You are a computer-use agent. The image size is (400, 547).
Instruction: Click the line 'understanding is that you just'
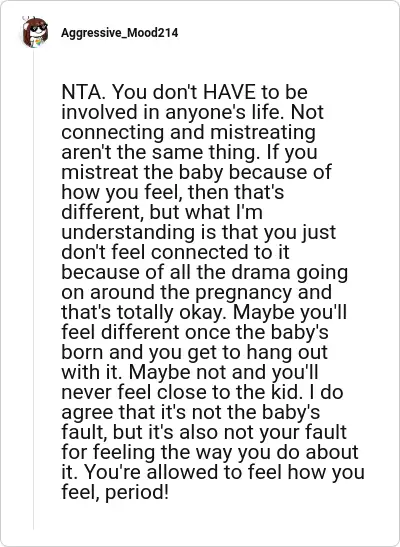click(x=199, y=232)
